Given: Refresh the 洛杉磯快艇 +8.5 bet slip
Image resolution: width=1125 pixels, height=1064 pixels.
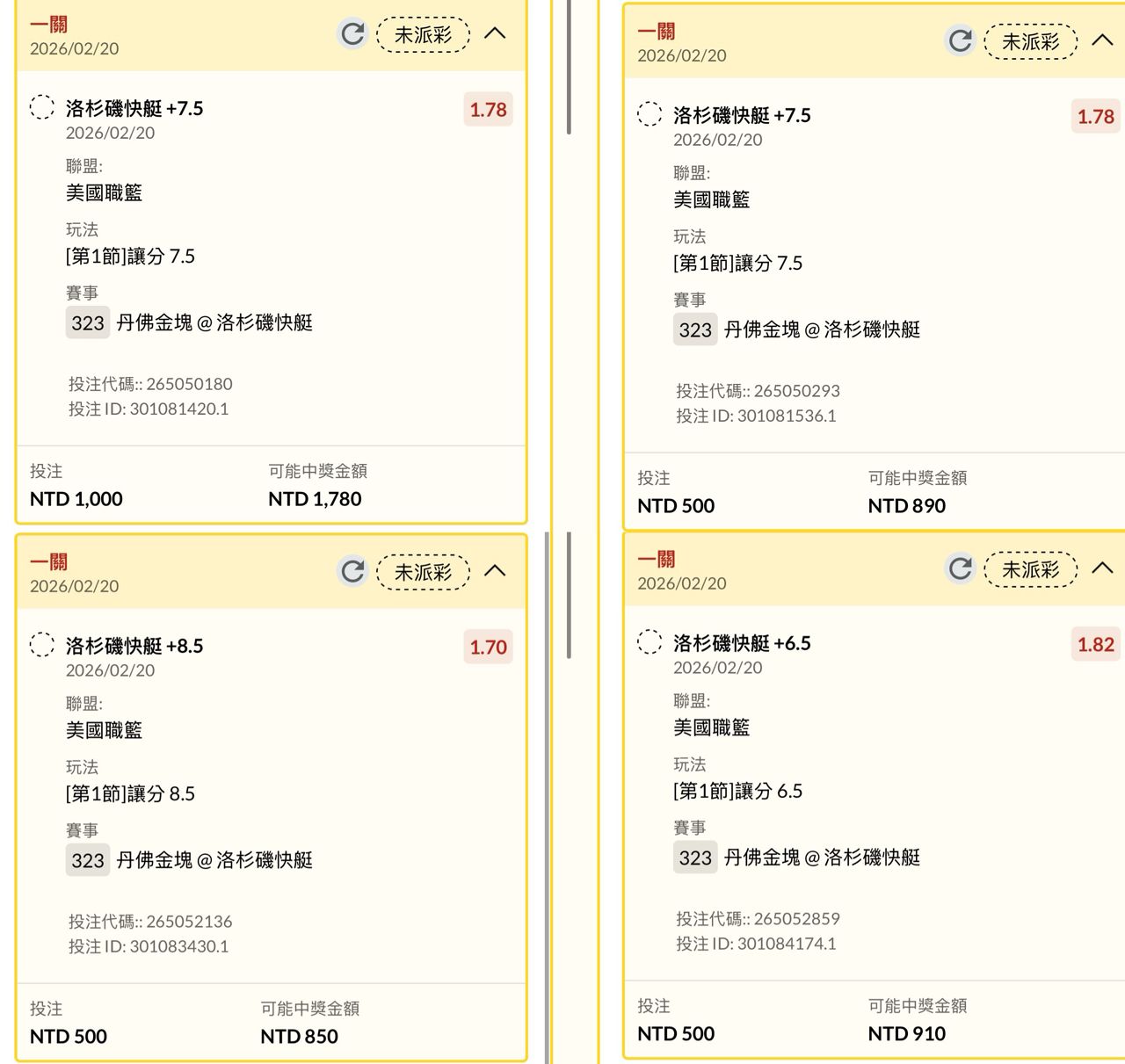Looking at the screenshot, I should [x=352, y=572].
